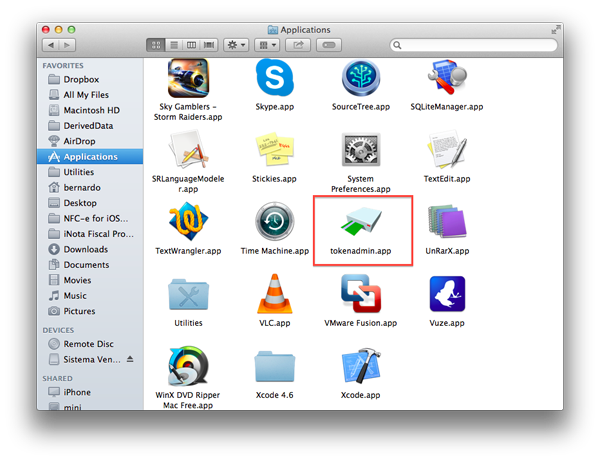The height and width of the screenshot is (461, 600).
Task: Switch to list view mode
Action: coord(174,45)
